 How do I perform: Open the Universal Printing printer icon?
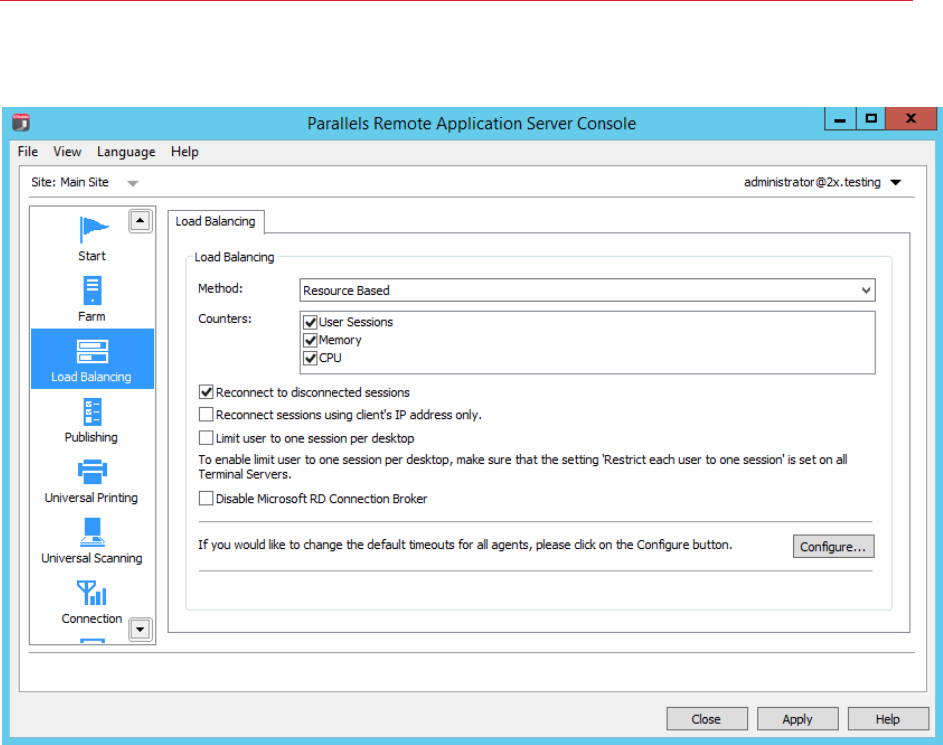click(92, 472)
